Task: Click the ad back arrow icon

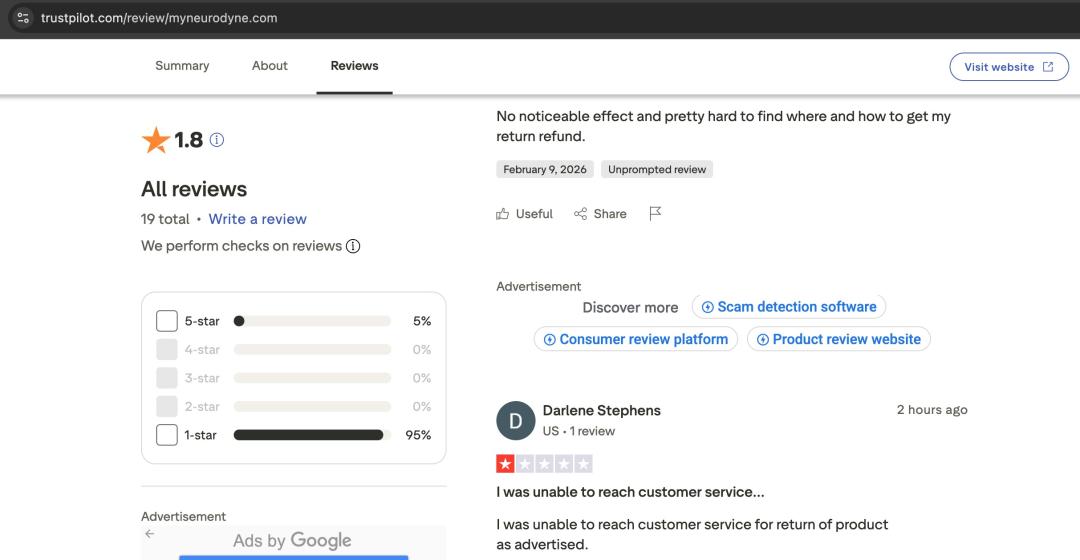Action: (x=150, y=534)
